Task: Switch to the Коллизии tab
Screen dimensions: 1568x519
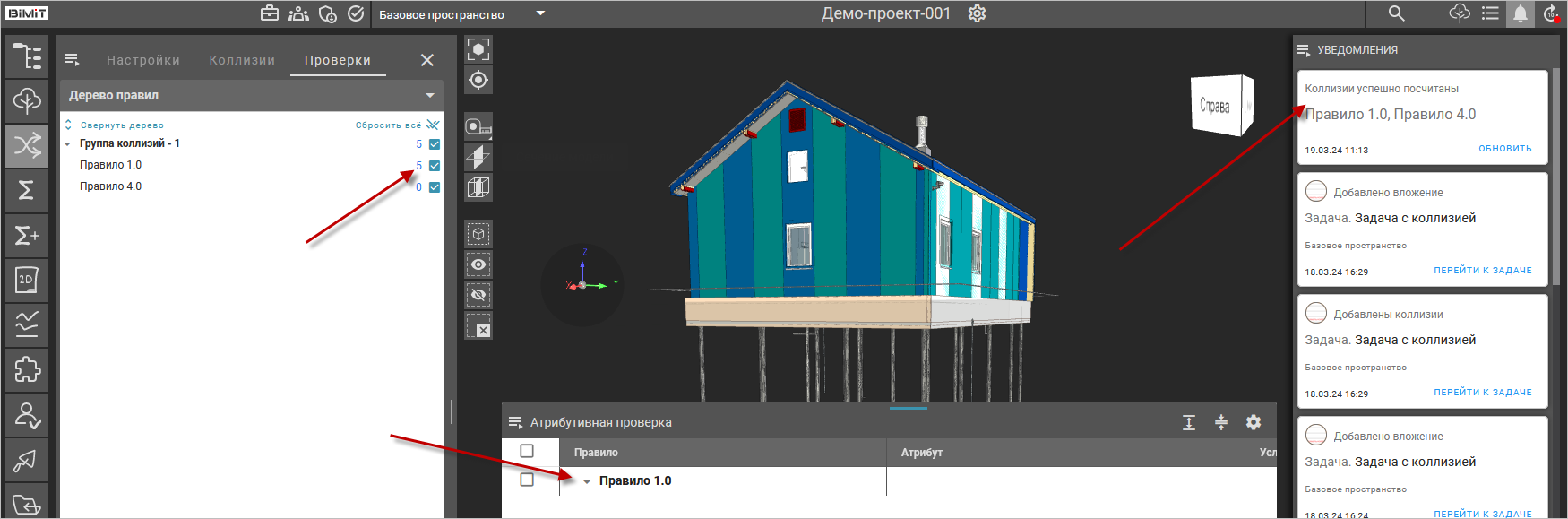Action: 242,60
